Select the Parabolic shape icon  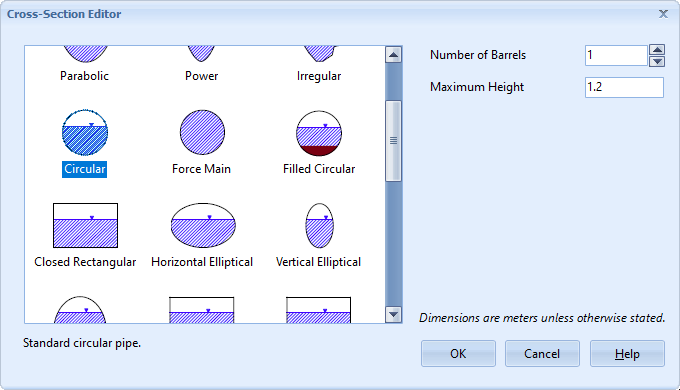pos(85,54)
